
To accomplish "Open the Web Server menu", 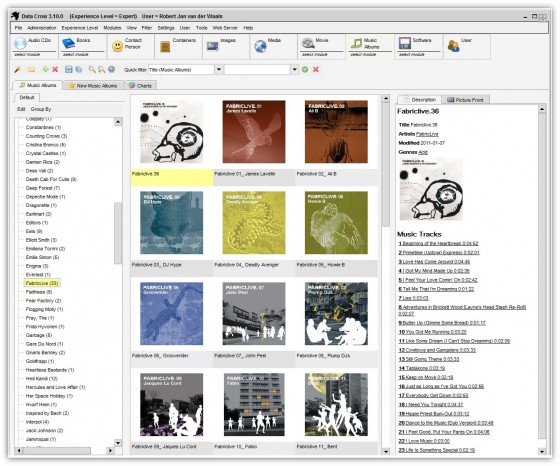I will click(225, 28).
